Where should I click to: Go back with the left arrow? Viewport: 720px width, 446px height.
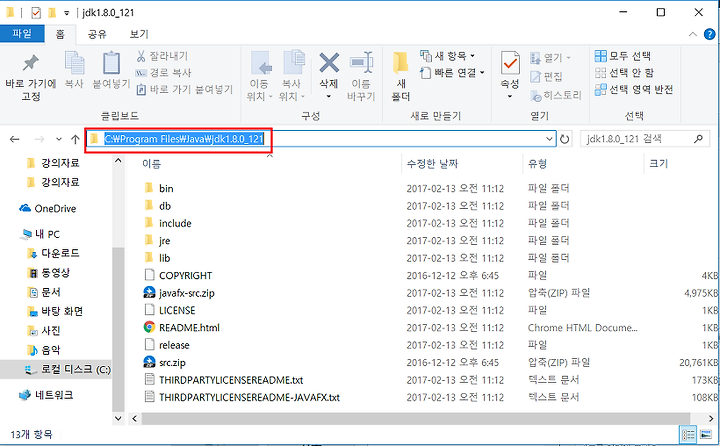click(15, 139)
